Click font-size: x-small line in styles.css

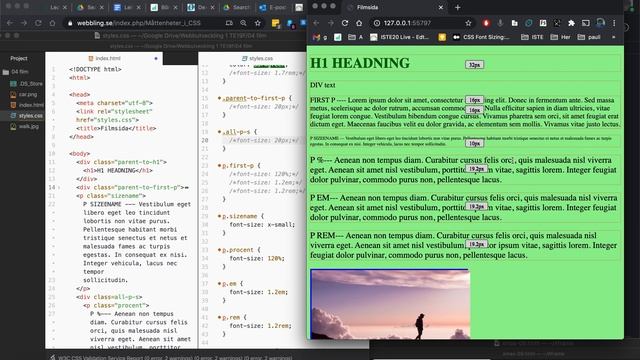[262, 224]
